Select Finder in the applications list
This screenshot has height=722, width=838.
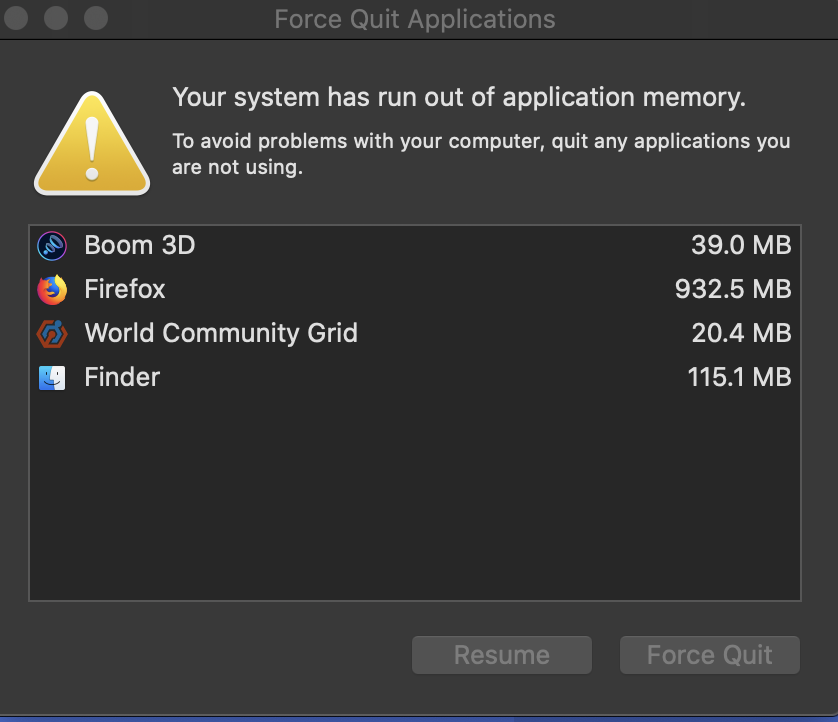[x=122, y=377]
